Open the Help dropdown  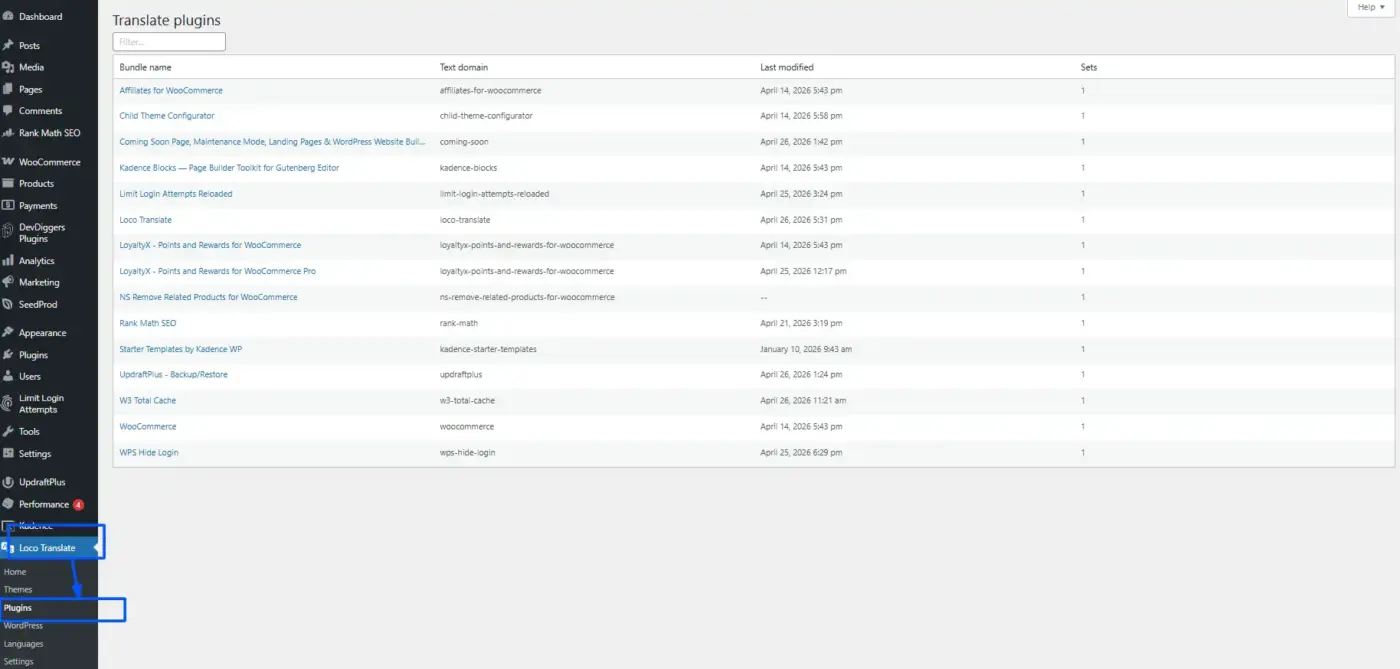click(x=1370, y=8)
